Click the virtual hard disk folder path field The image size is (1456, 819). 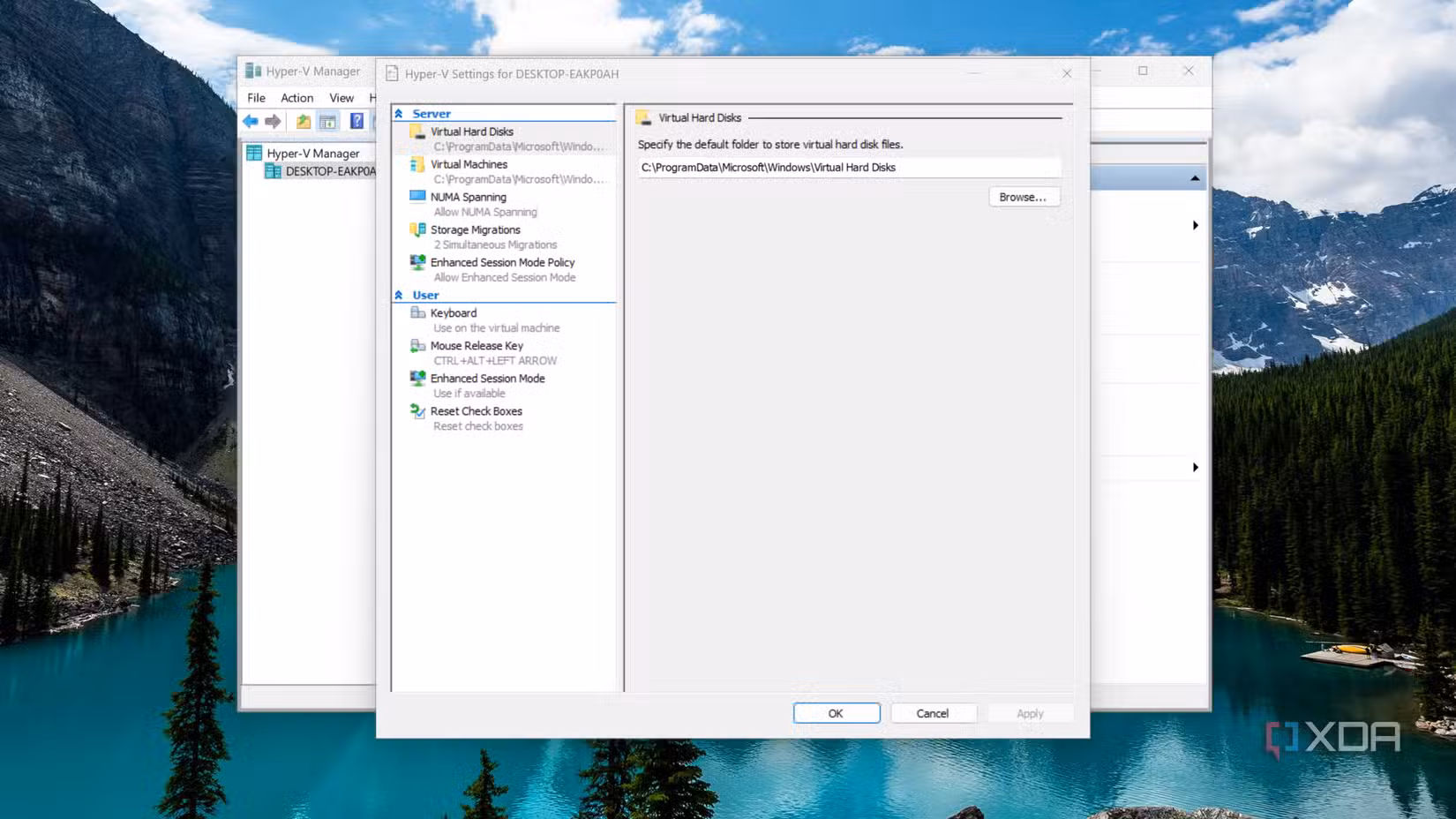tap(849, 168)
